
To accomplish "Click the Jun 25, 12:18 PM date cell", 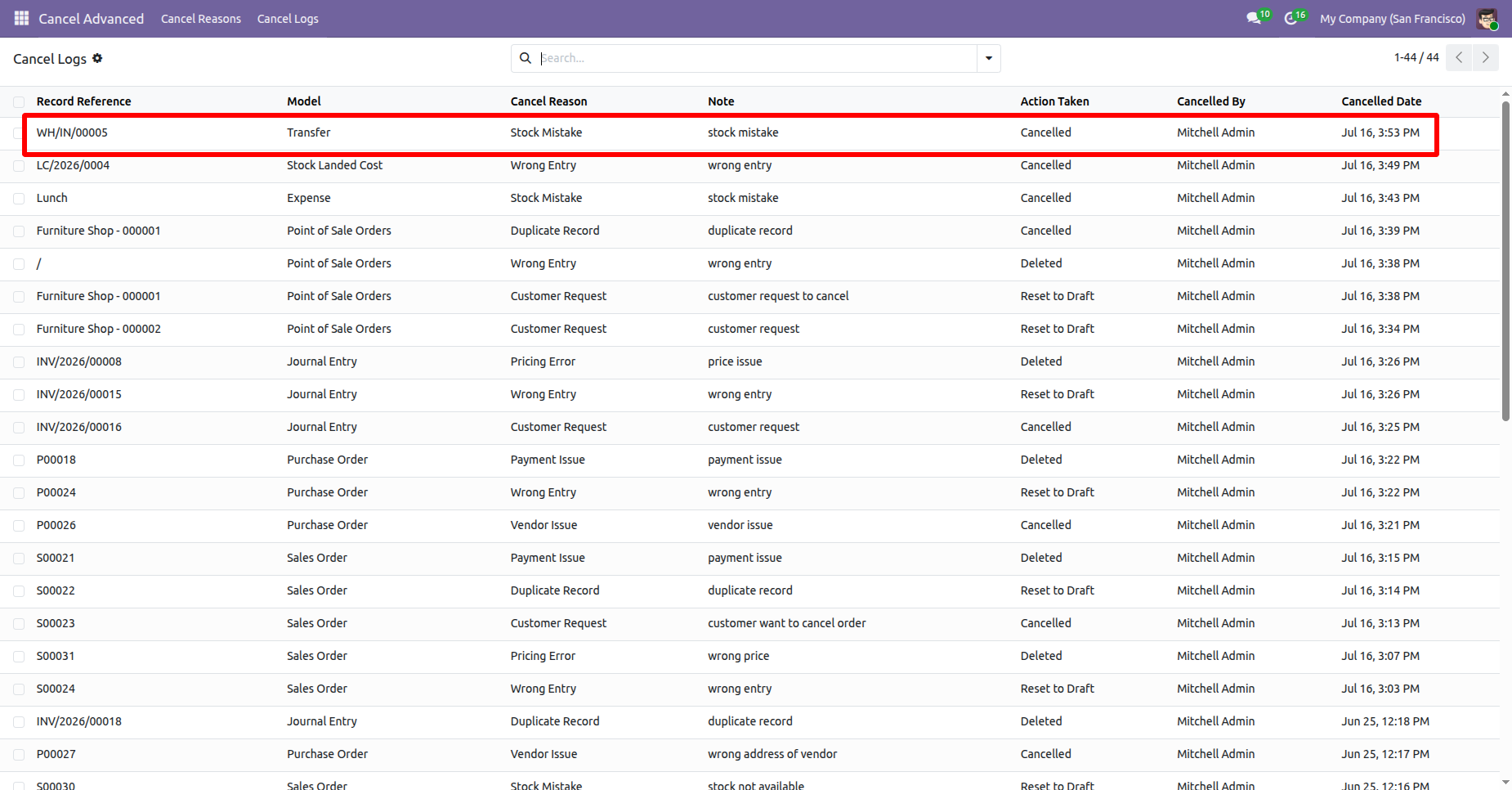I will (x=1385, y=721).
